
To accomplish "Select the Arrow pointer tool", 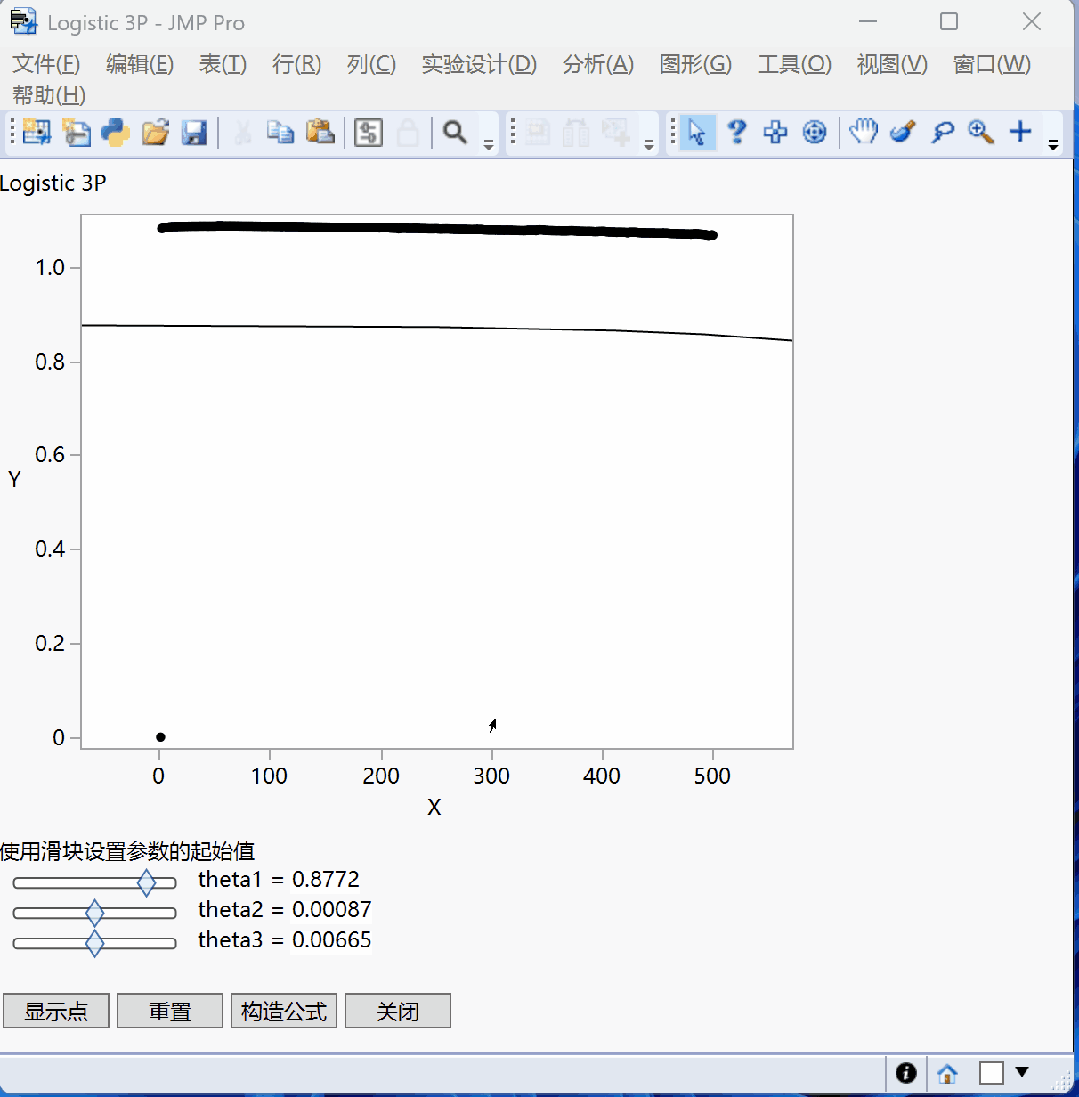I will [697, 132].
